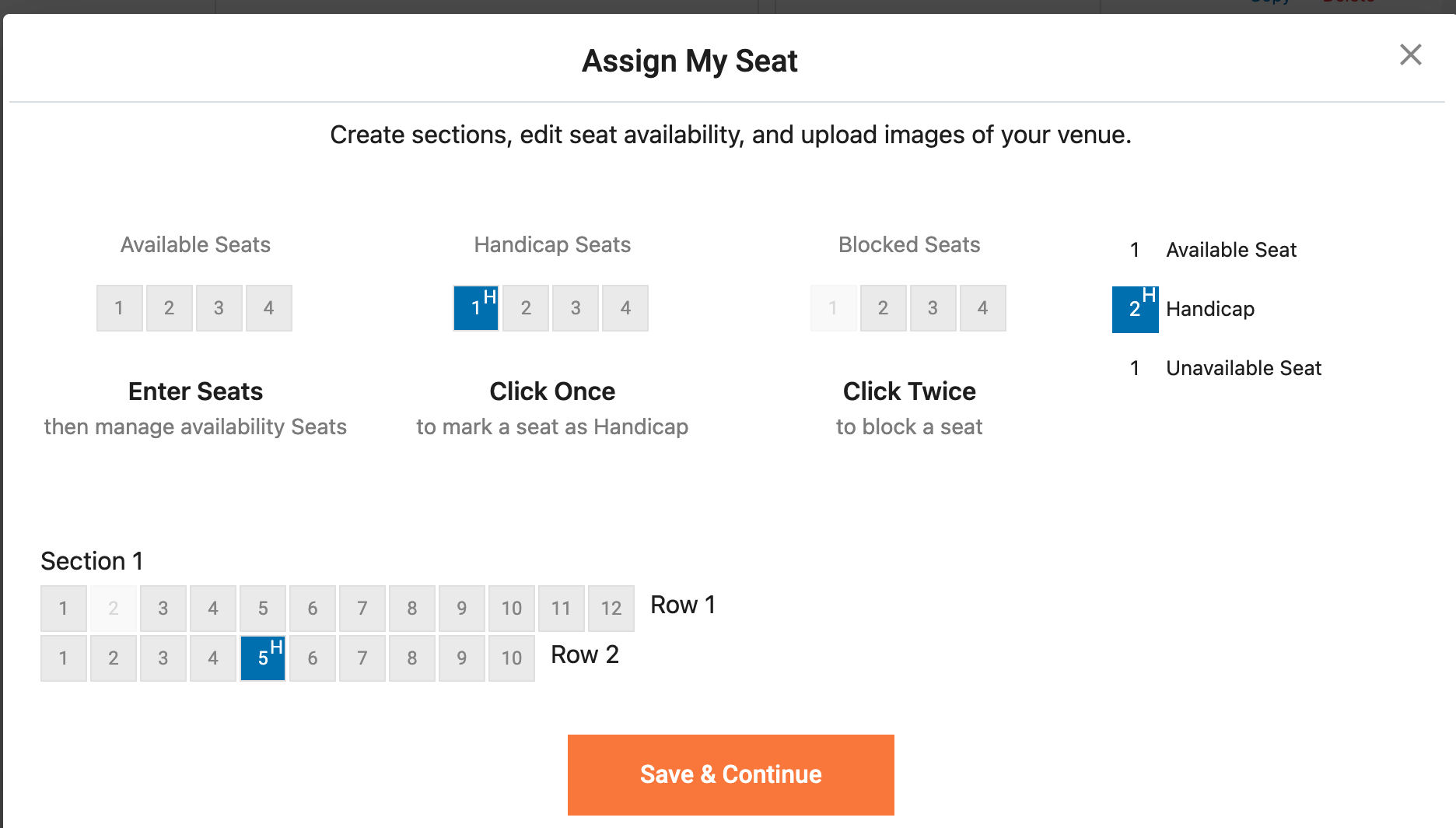The image size is (1456, 828).
Task: Click seat 10 in Row 2
Action: click(511, 658)
